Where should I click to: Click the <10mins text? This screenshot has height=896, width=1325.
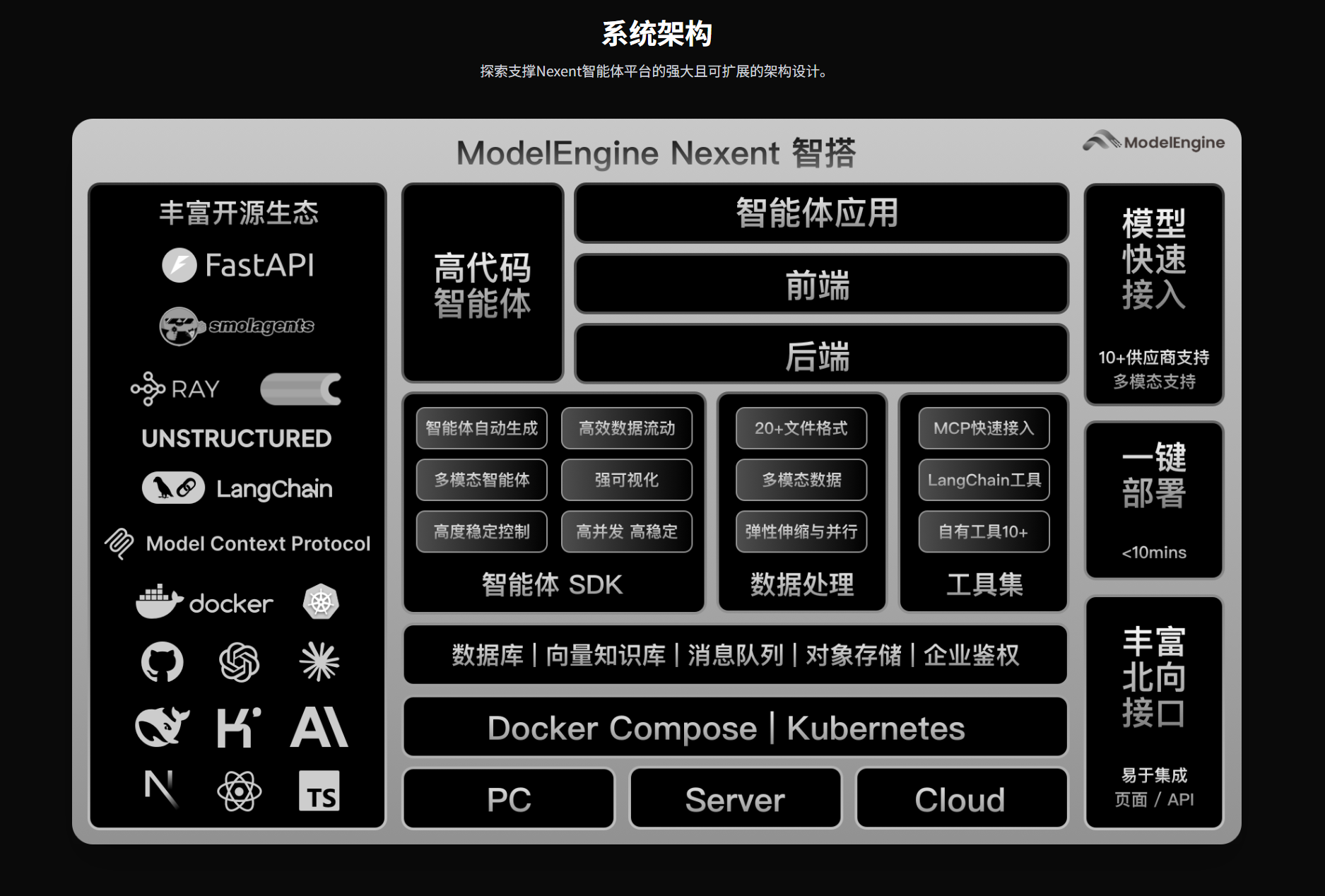pyautogui.click(x=1154, y=553)
